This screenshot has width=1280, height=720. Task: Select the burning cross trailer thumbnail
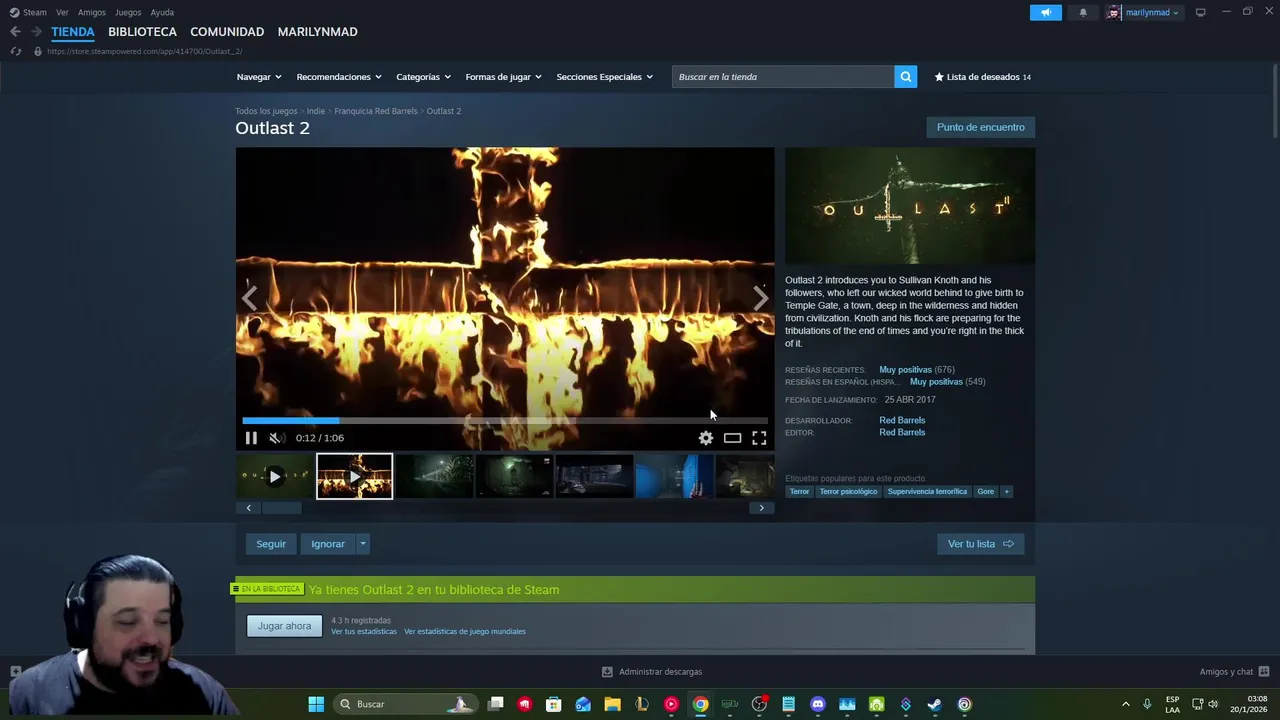[x=355, y=476]
